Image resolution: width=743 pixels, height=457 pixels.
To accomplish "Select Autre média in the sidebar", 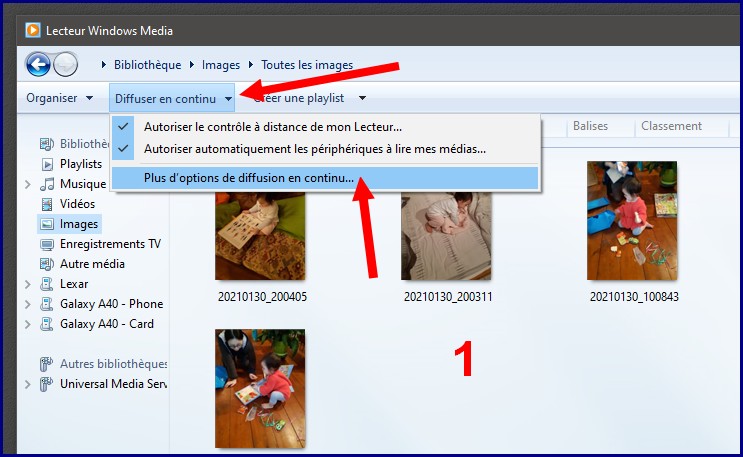I will pyautogui.click(x=92, y=264).
